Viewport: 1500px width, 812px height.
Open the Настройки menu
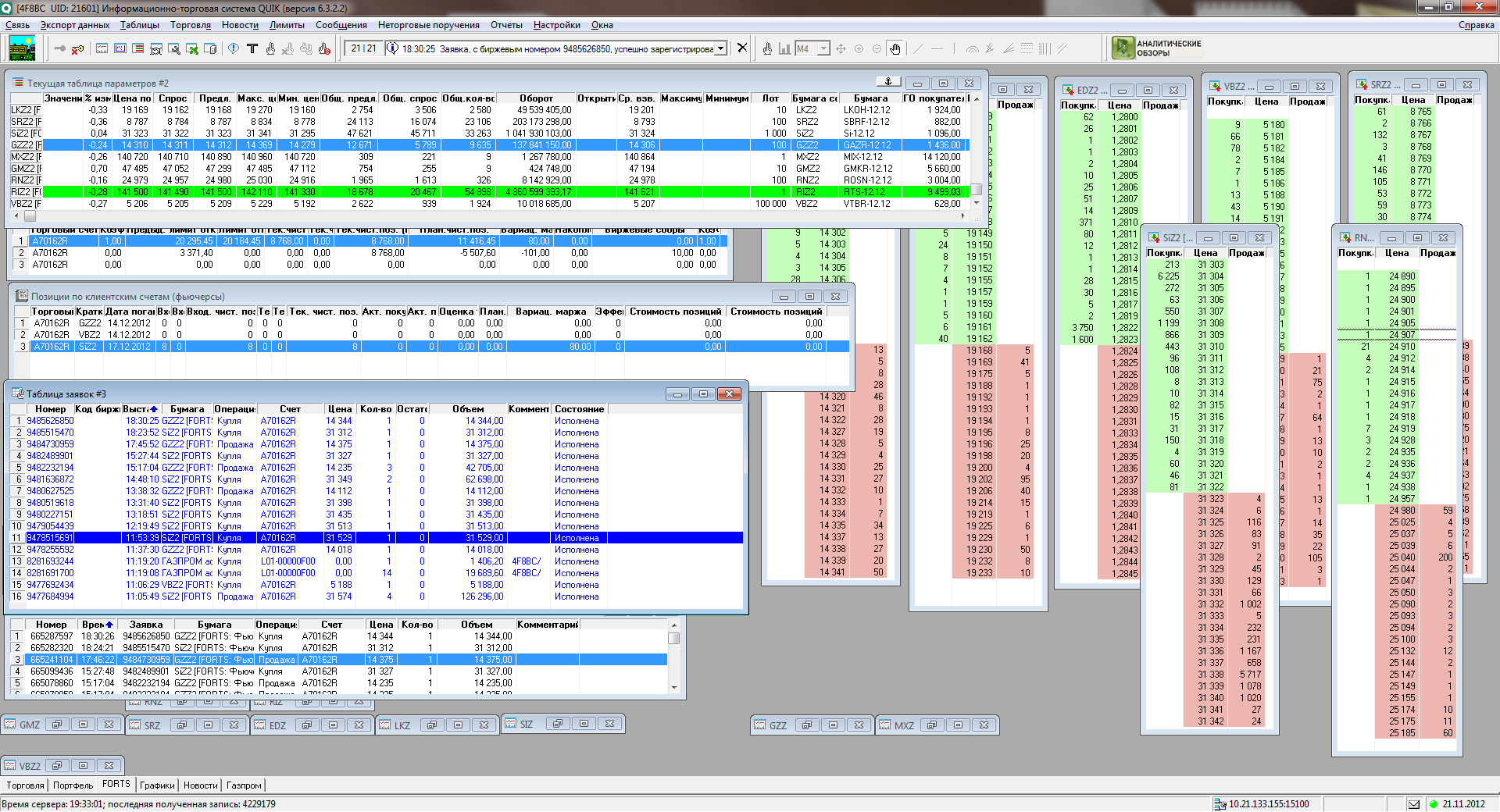click(557, 25)
